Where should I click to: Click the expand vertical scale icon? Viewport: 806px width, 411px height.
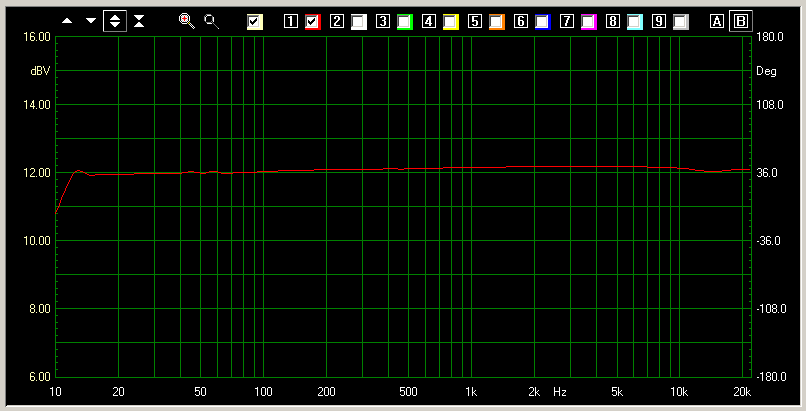115,20
